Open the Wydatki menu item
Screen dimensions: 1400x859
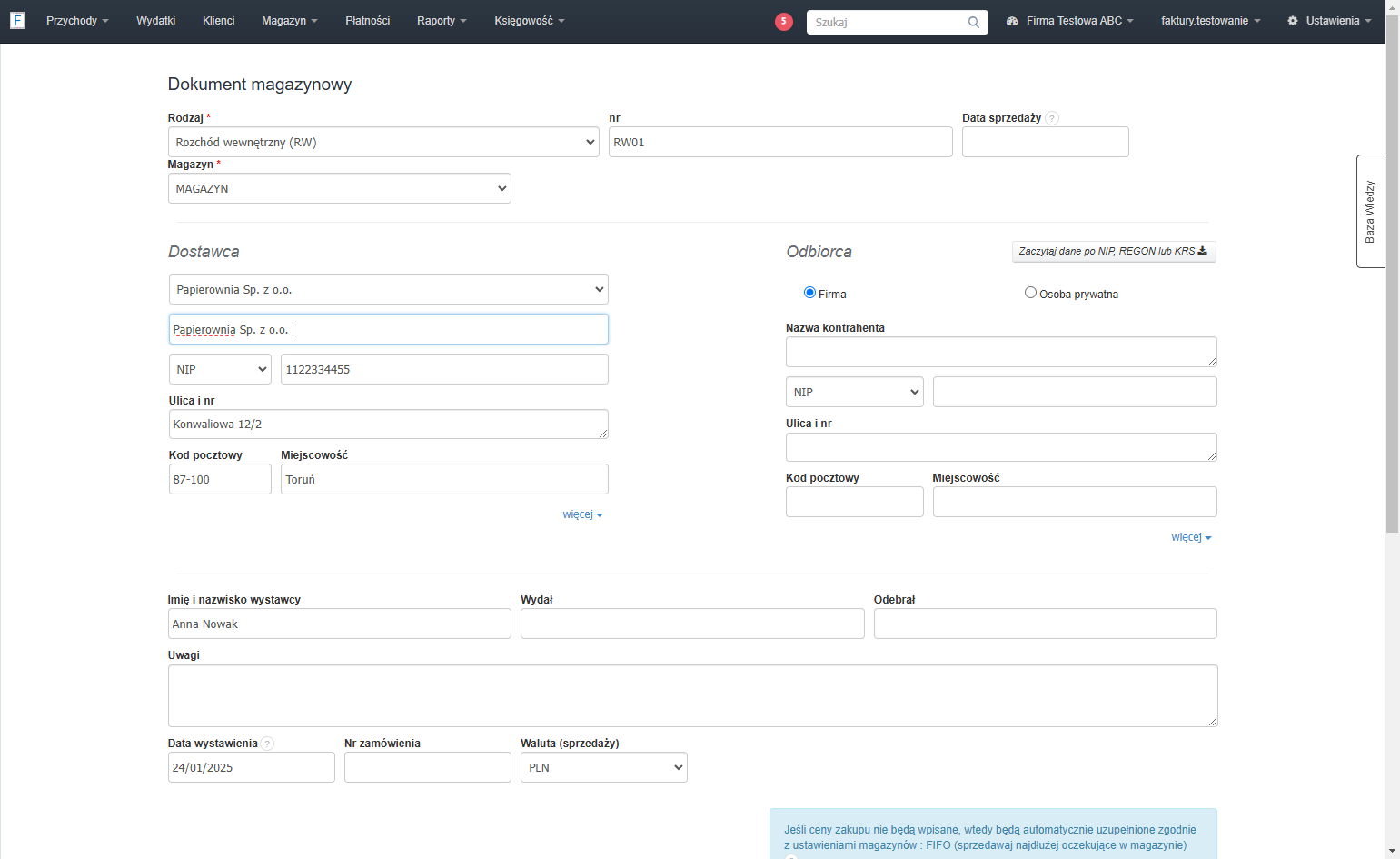(x=156, y=21)
